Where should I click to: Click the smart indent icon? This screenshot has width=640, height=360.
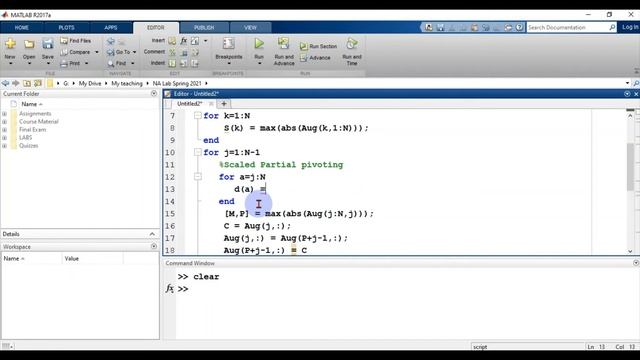[x=172, y=63]
